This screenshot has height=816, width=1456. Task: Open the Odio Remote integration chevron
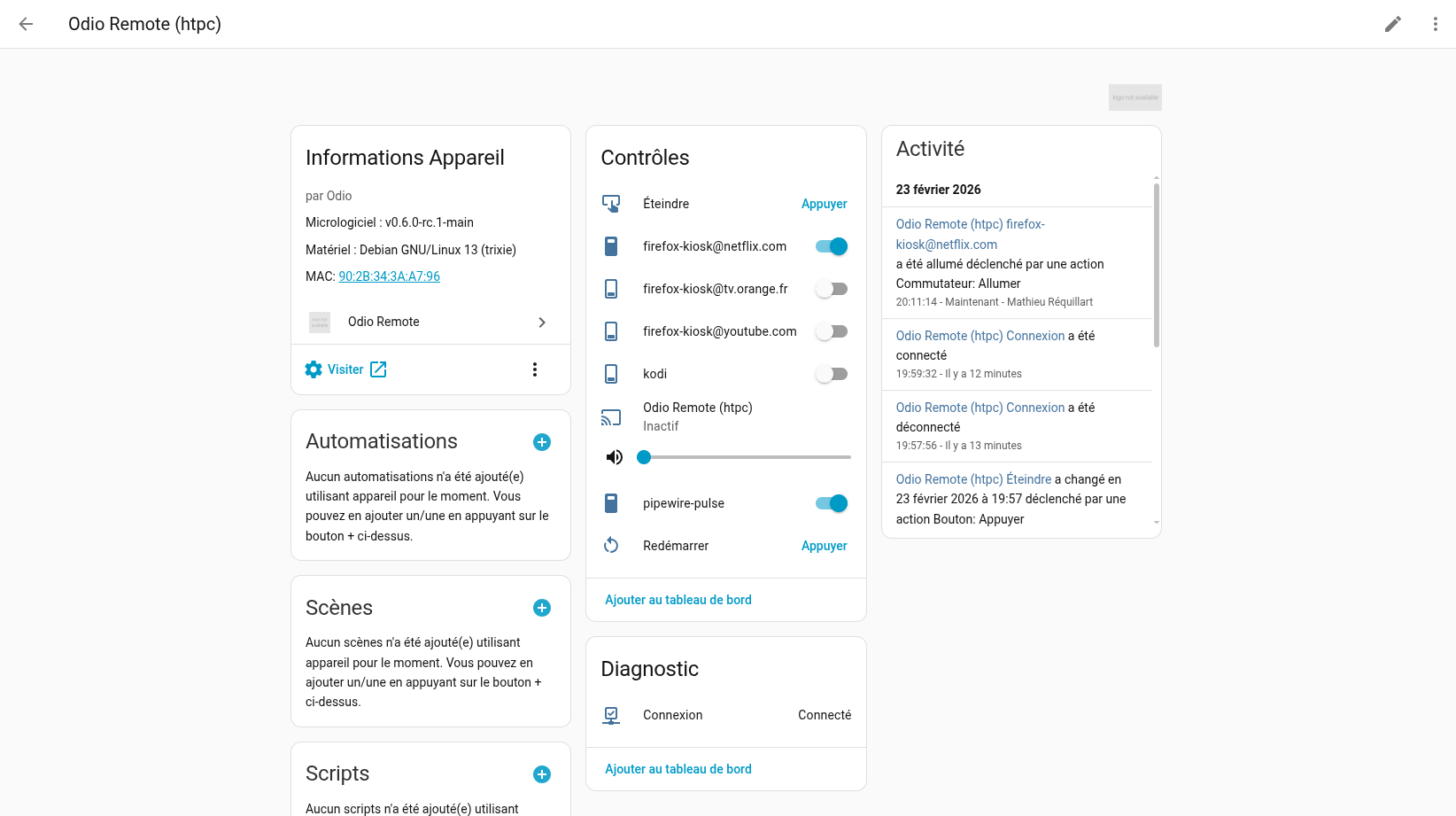542,323
